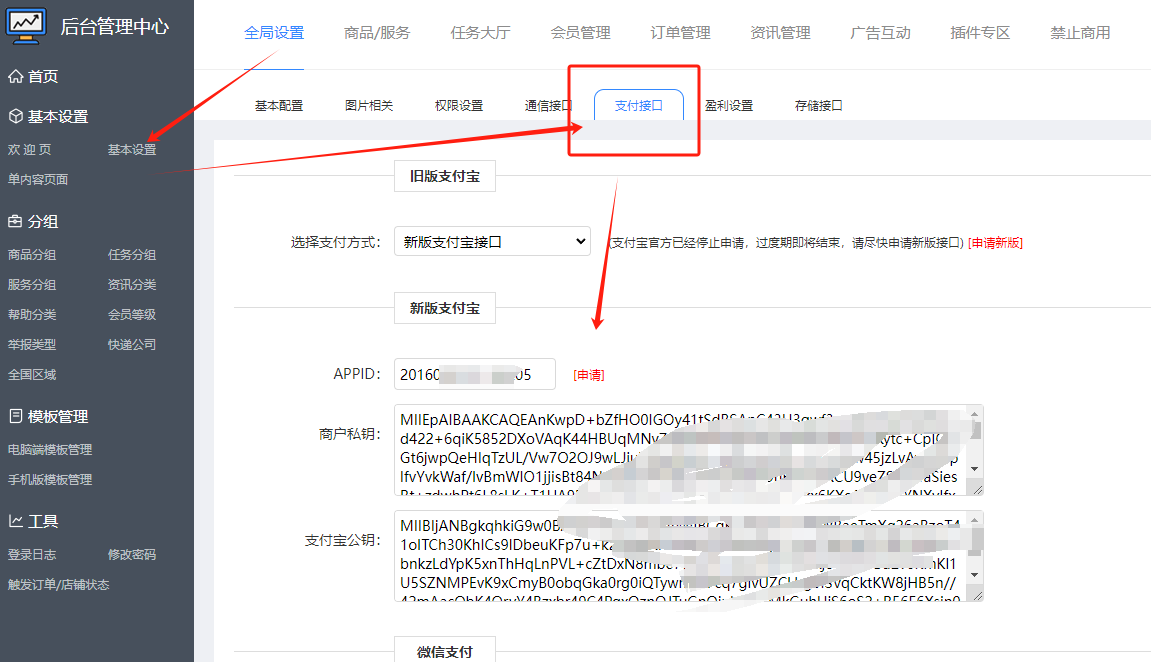
Task: Select the 权限设置 tab
Action: [x=459, y=106]
